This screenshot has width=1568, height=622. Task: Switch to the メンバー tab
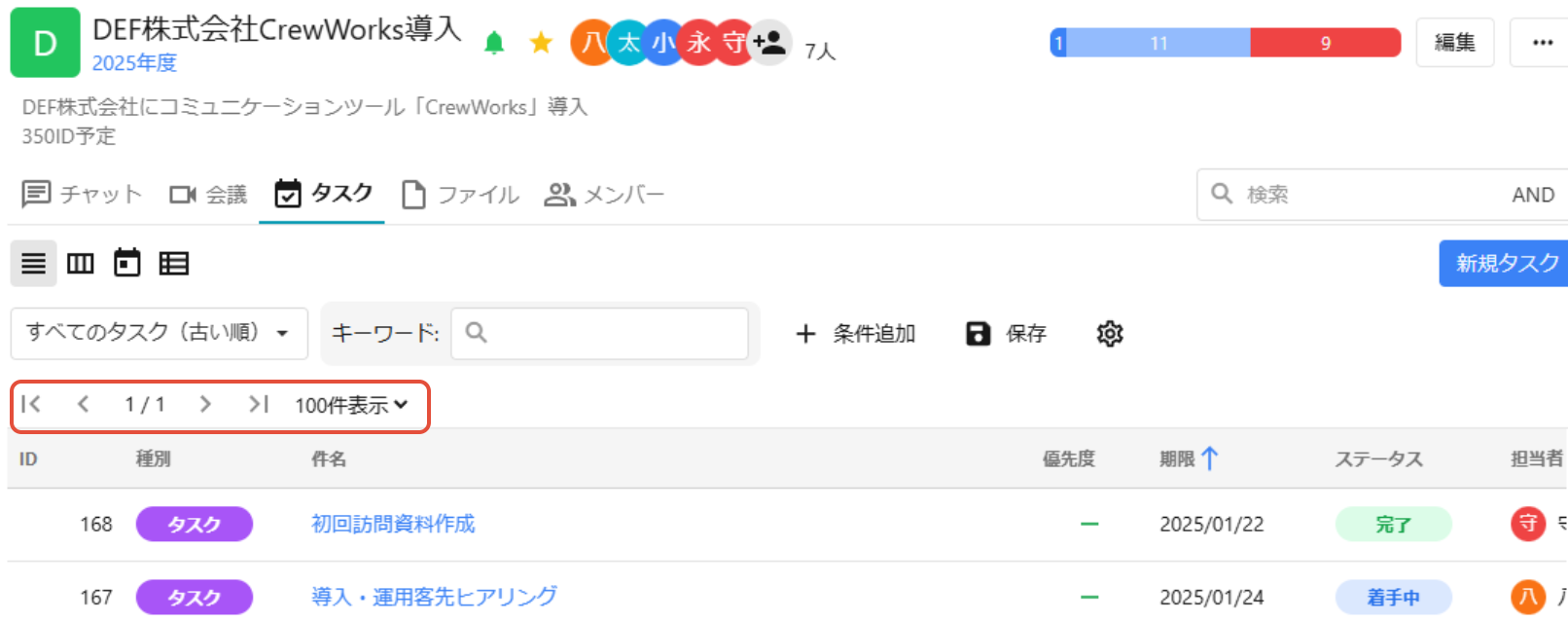pos(604,195)
